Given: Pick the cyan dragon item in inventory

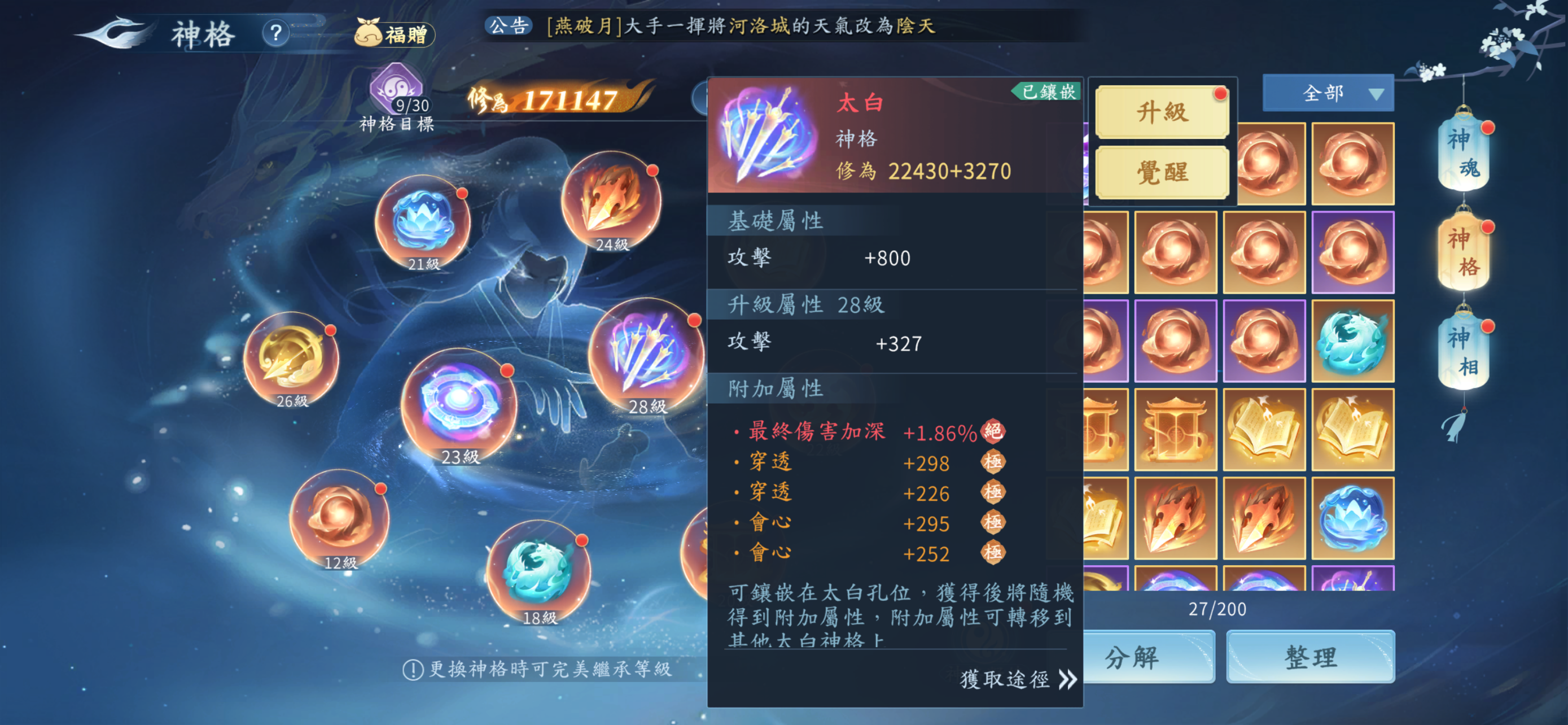Looking at the screenshot, I should (x=1352, y=341).
